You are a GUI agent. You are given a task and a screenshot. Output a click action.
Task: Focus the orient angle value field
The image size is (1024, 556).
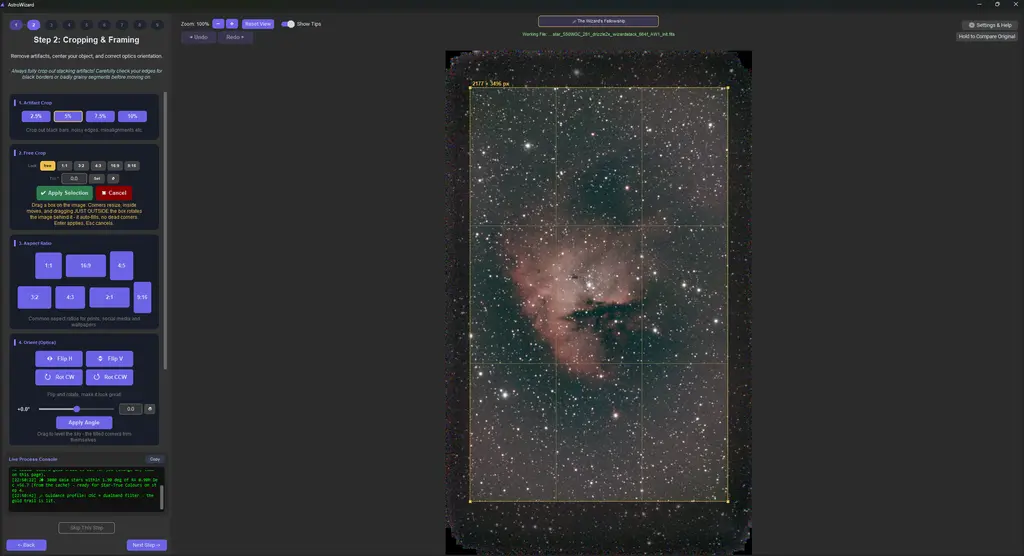(x=131, y=409)
